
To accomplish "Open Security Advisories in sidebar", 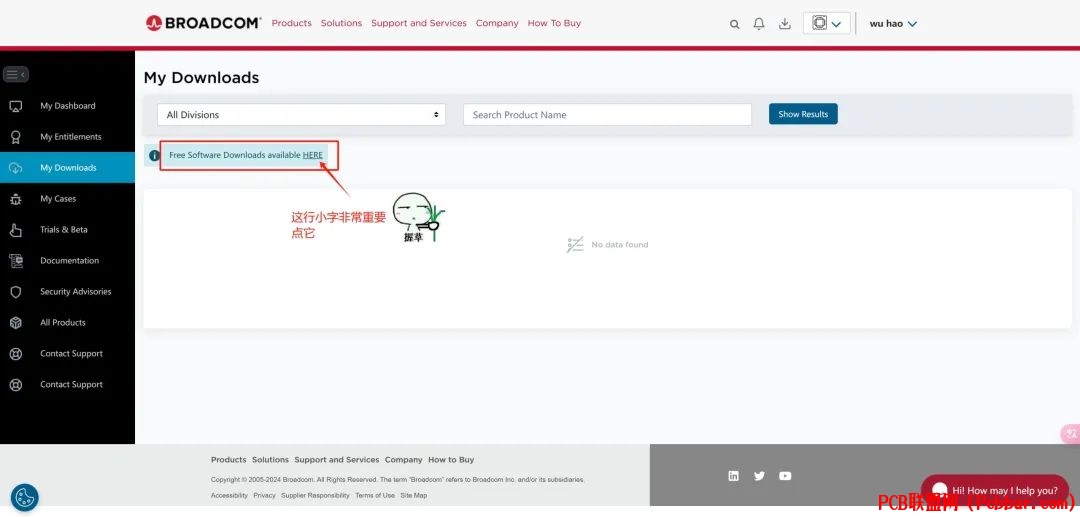I will tap(68, 292).
